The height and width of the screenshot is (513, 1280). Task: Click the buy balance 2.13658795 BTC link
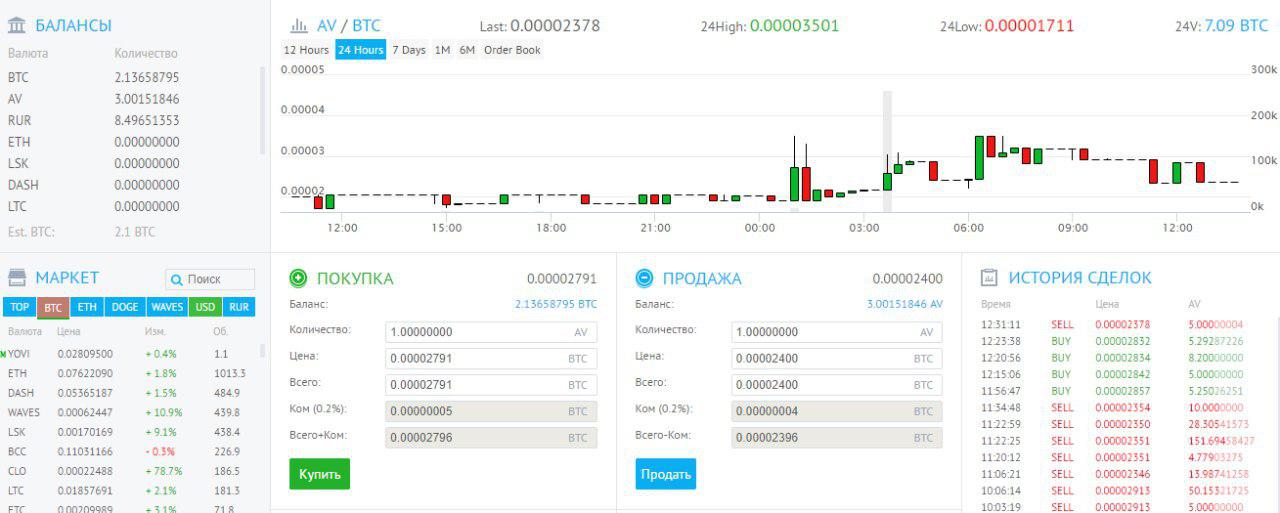tap(555, 304)
